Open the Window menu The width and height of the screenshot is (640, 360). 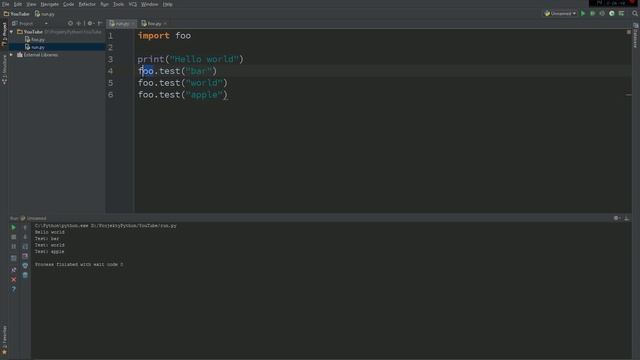149,4
